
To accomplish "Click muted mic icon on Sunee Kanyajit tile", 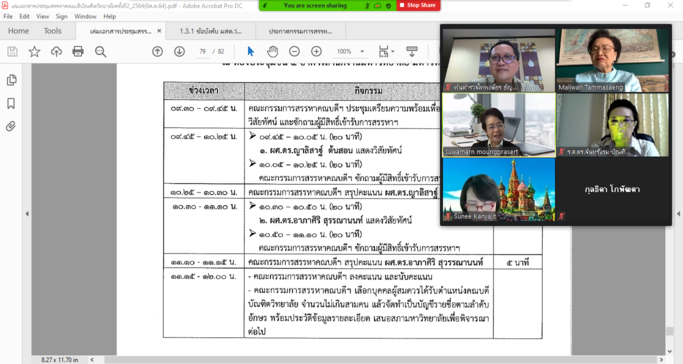I will pos(448,216).
